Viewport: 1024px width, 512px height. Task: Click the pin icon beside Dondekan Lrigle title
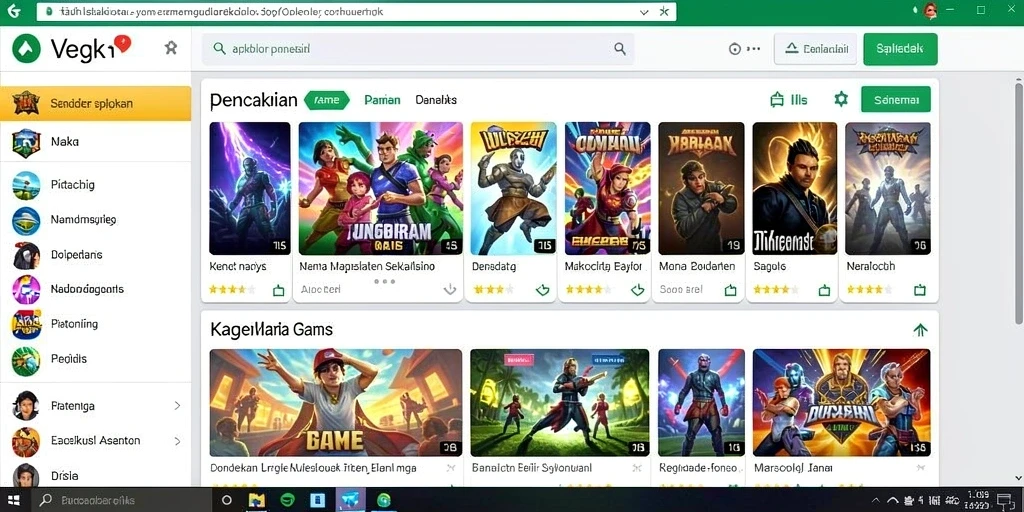point(451,468)
